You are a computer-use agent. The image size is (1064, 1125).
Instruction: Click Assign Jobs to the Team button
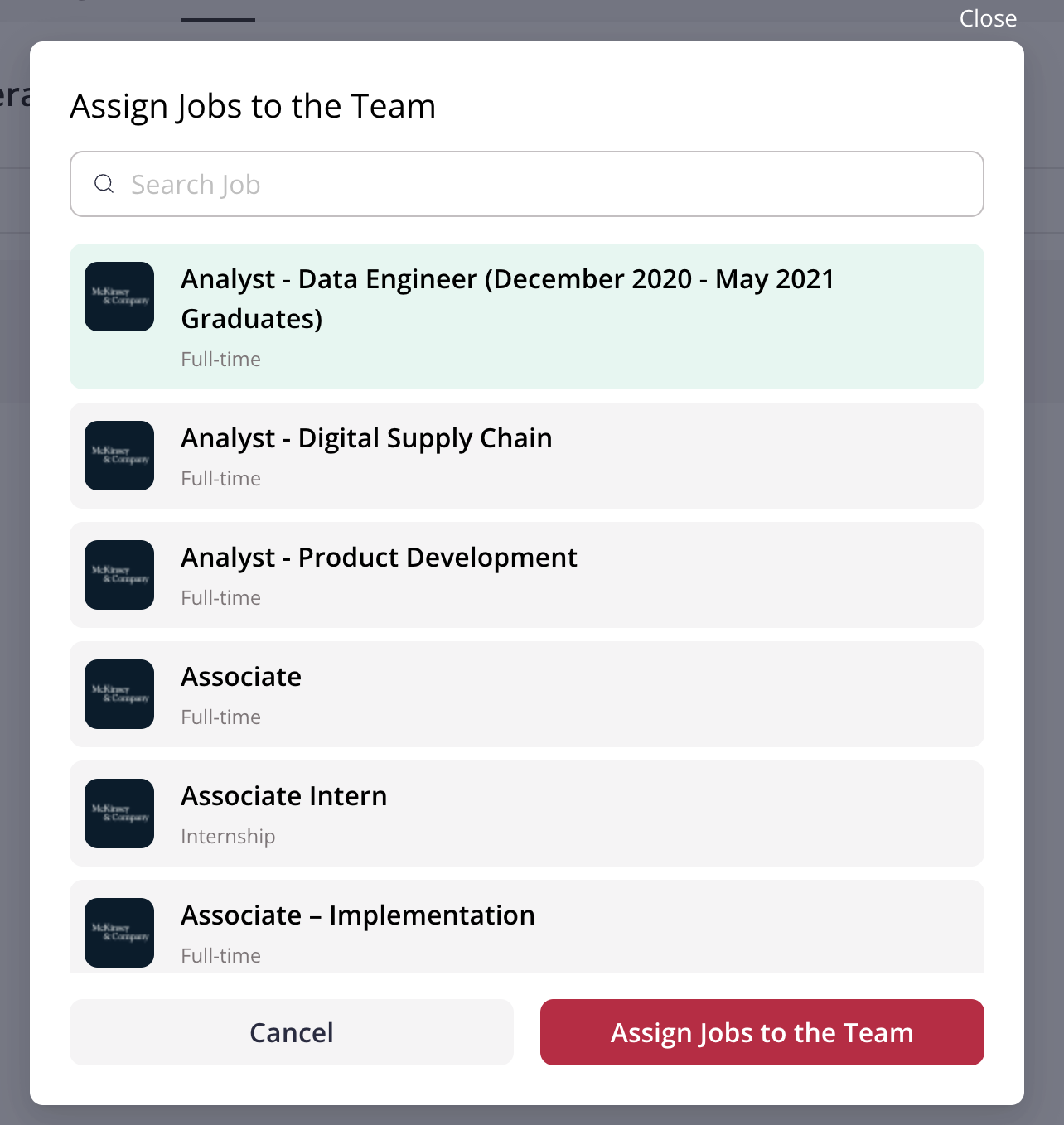(x=762, y=1032)
